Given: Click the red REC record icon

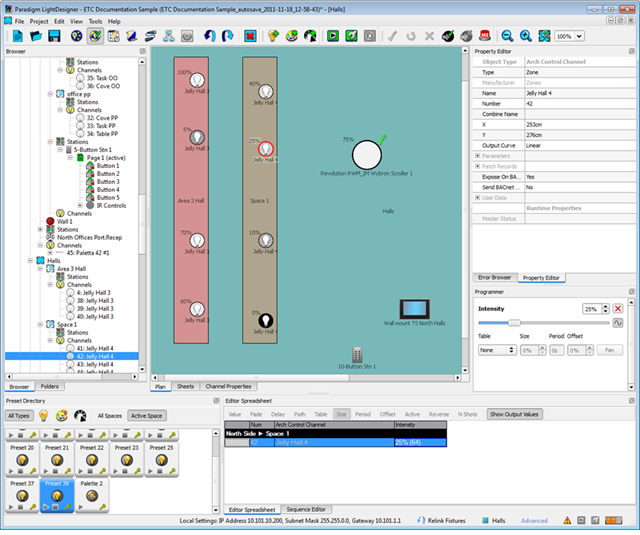Looking at the screenshot, I should click(x=485, y=36).
